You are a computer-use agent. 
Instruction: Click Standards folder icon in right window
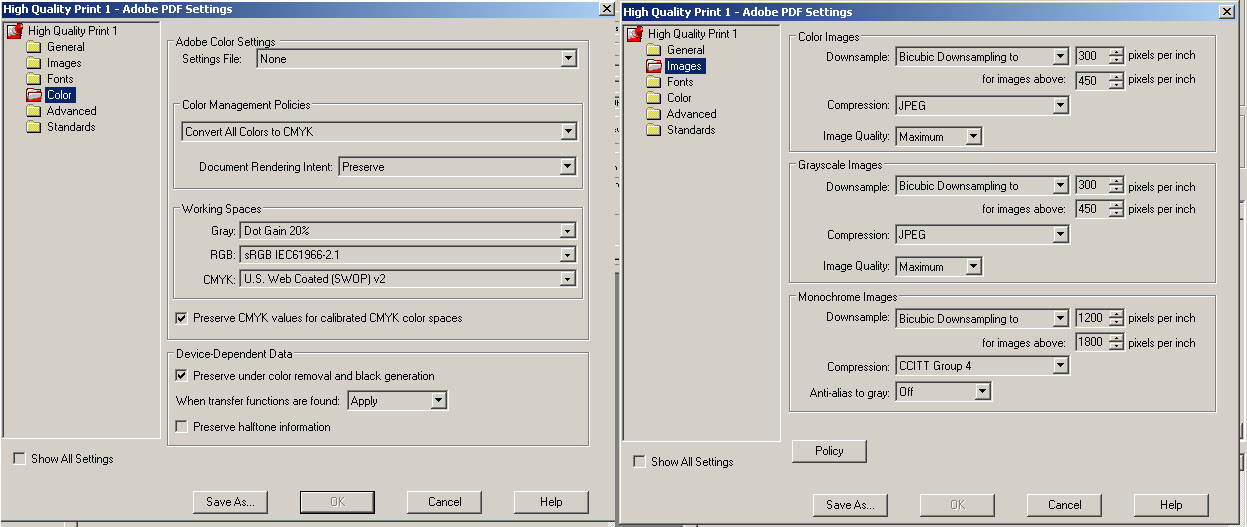653,130
